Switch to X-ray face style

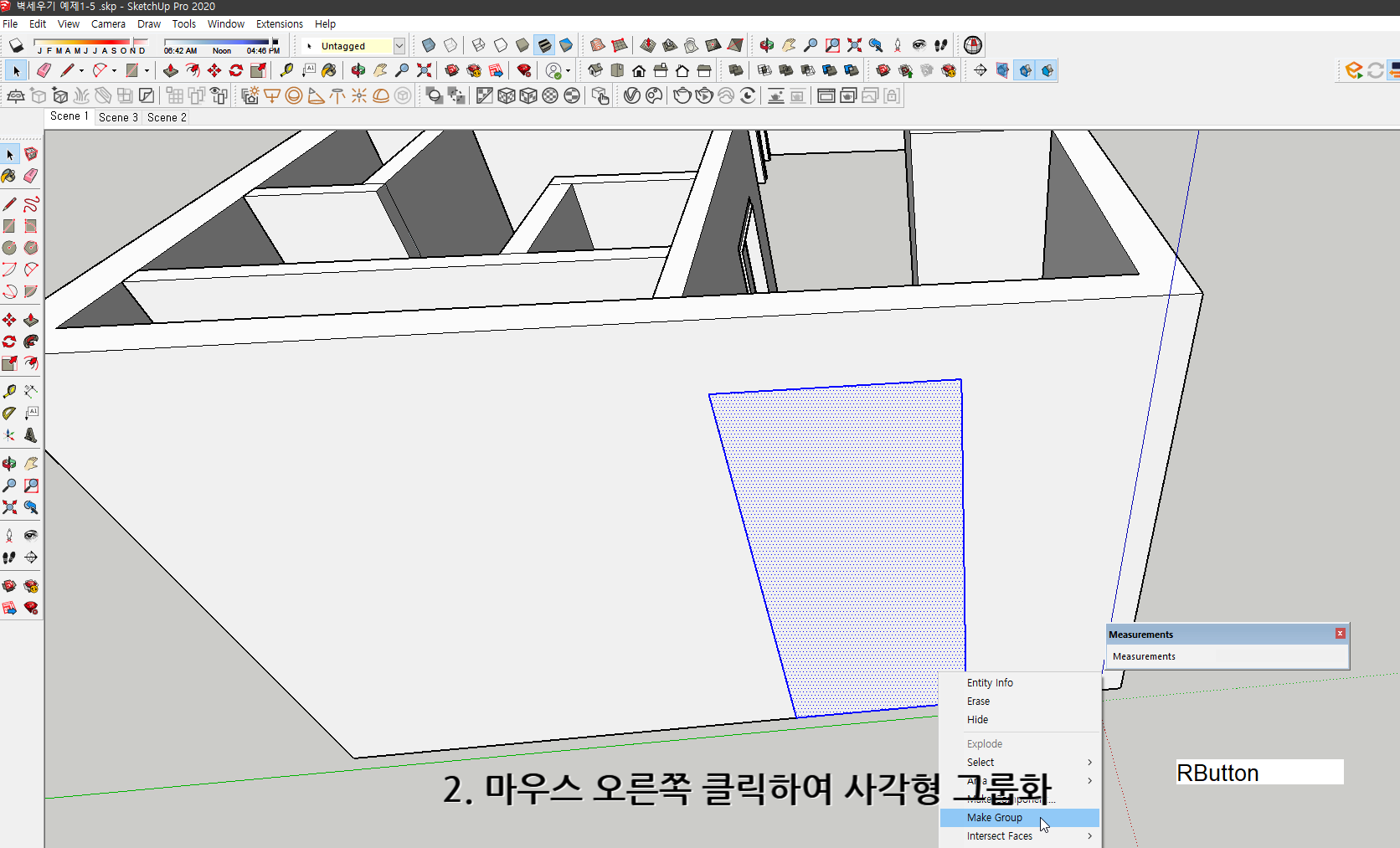[483, 95]
